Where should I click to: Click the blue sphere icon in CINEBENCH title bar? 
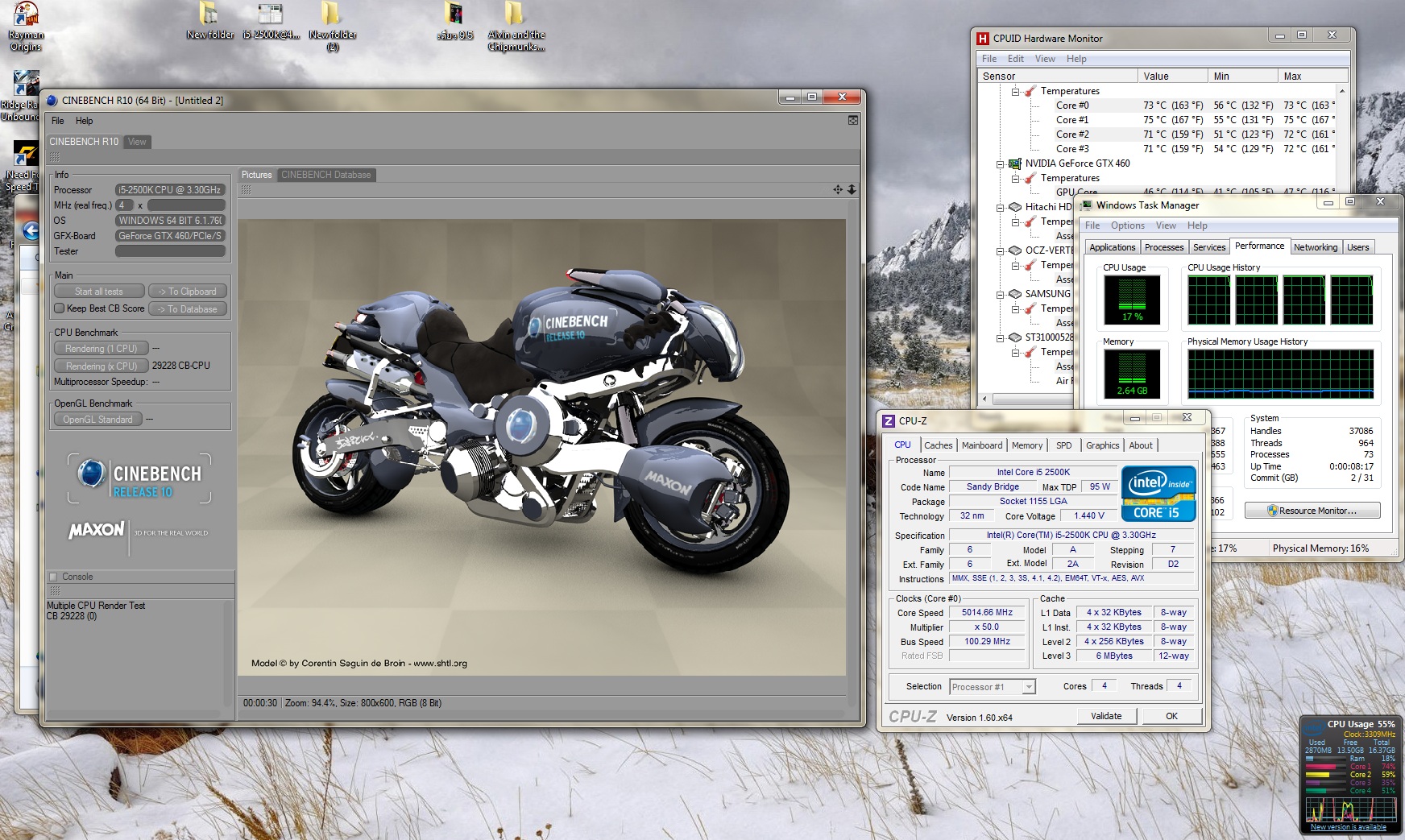(x=52, y=101)
